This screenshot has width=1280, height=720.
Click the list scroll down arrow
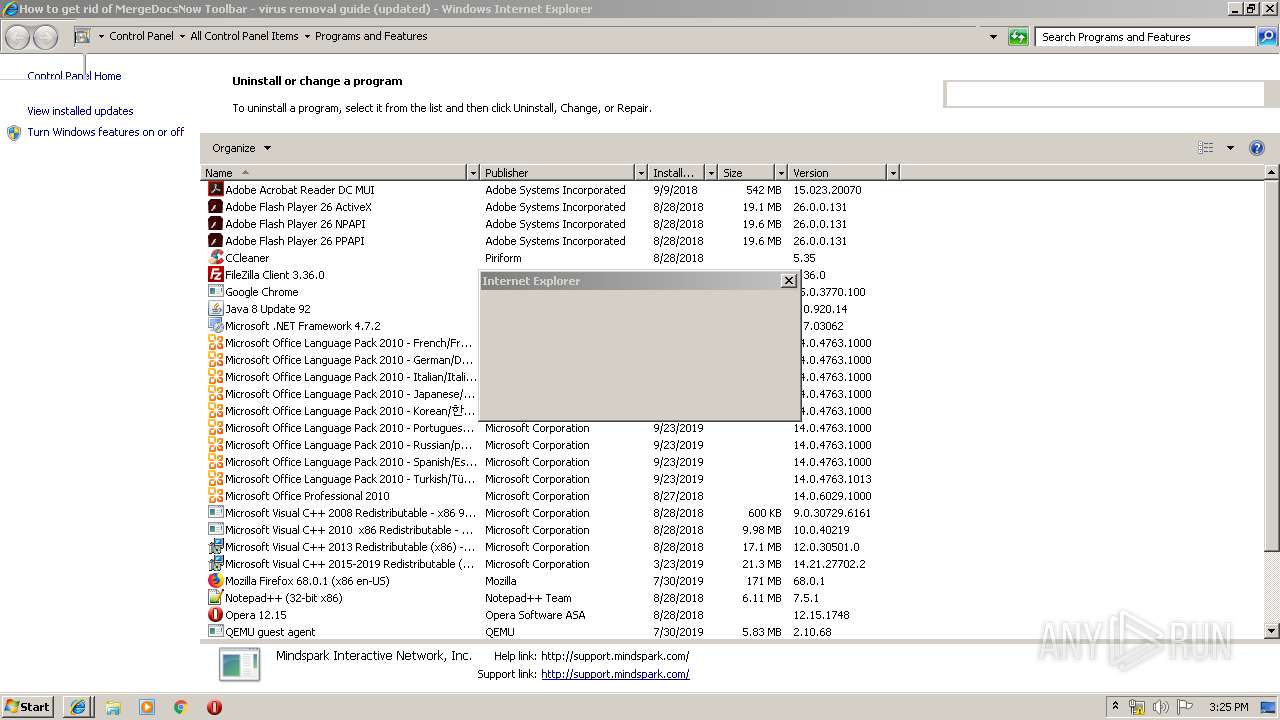tap(1272, 631)
